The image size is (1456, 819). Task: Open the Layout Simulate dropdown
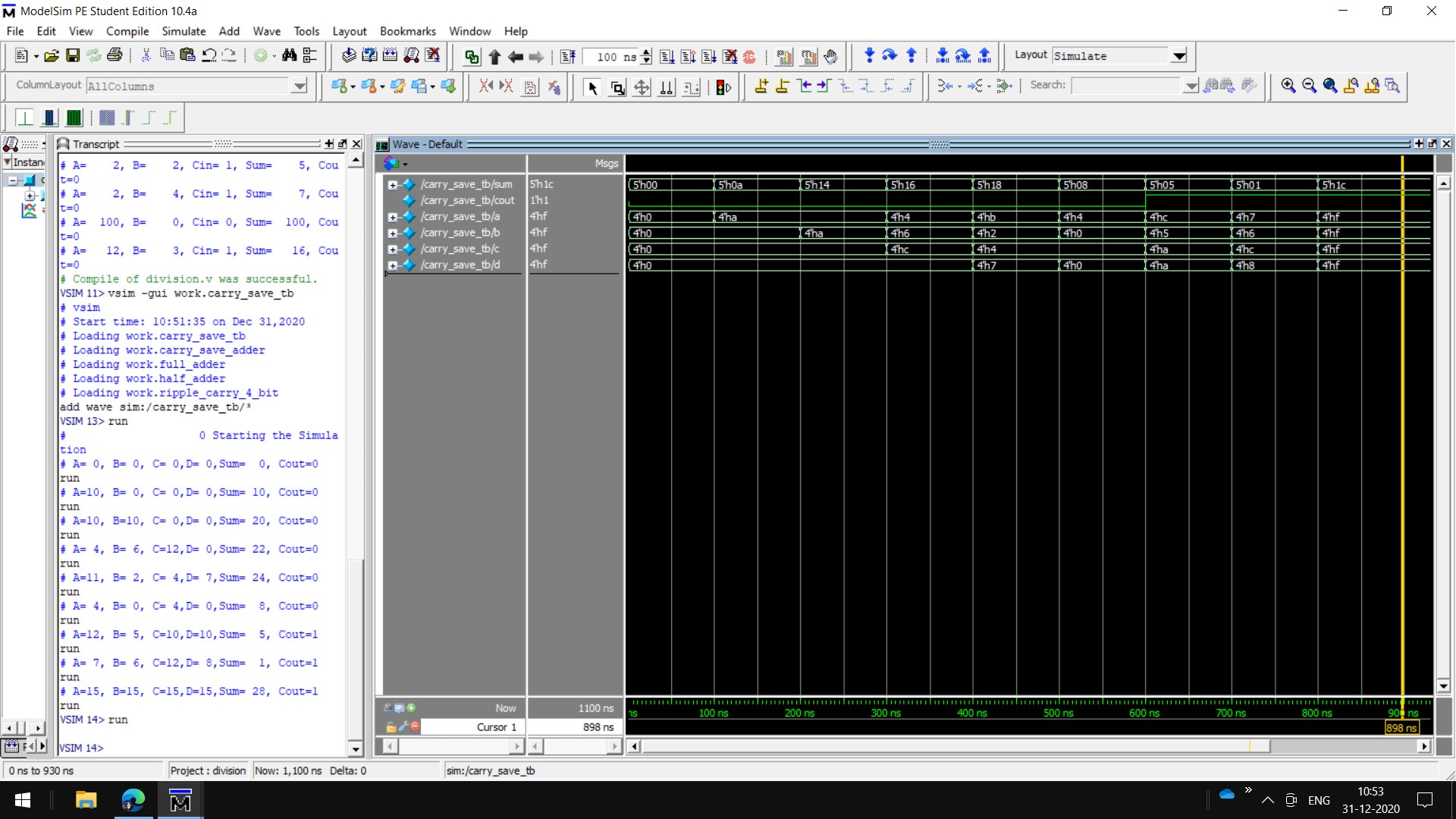[x=1178, y=56]
